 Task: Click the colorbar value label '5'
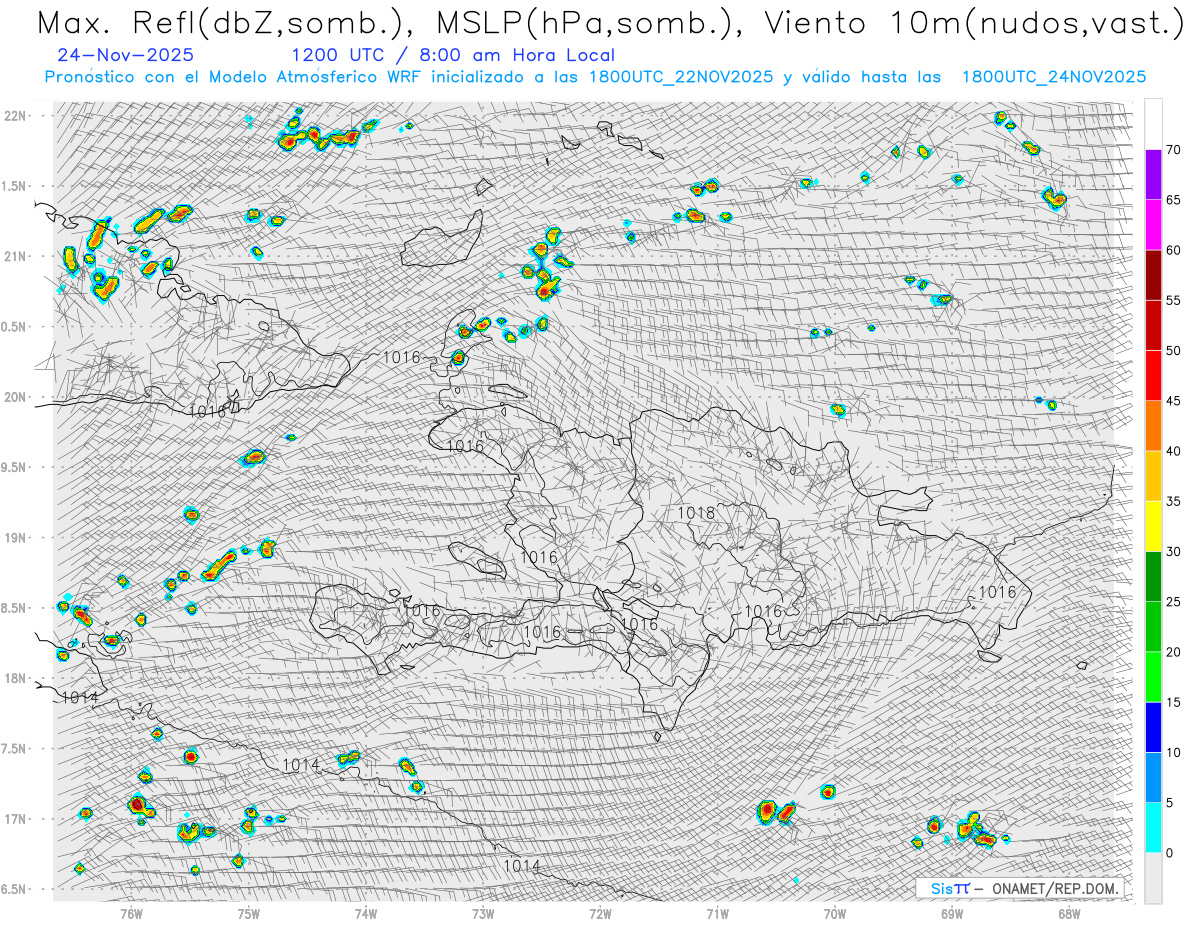[1170, 803]
